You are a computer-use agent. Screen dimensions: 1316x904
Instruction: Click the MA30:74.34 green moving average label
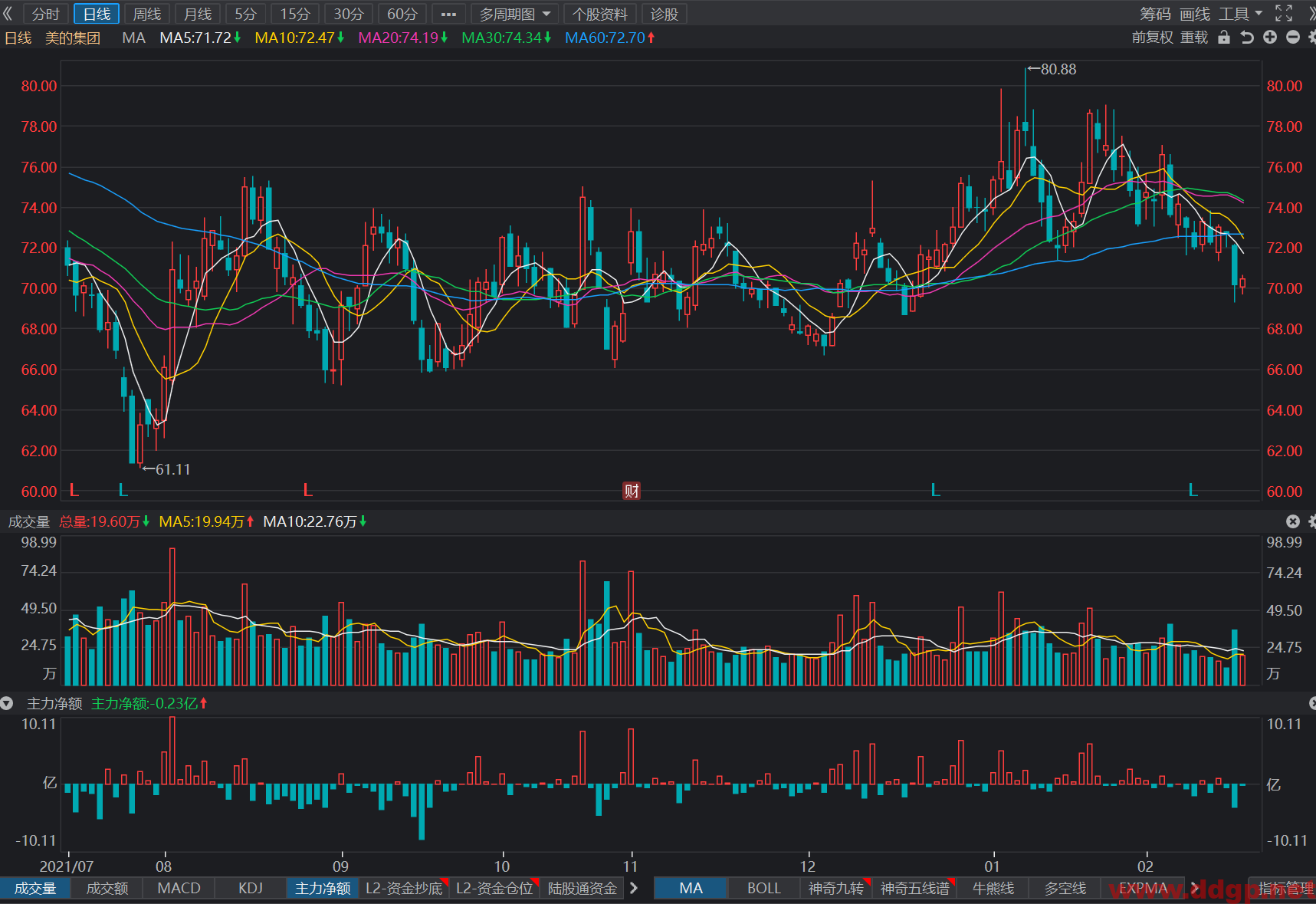tap(507, 38)
